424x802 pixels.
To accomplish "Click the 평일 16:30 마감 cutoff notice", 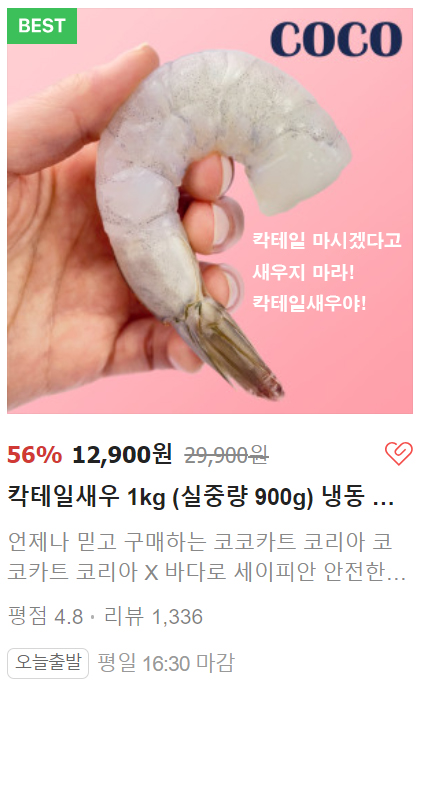I will (166, 663).
